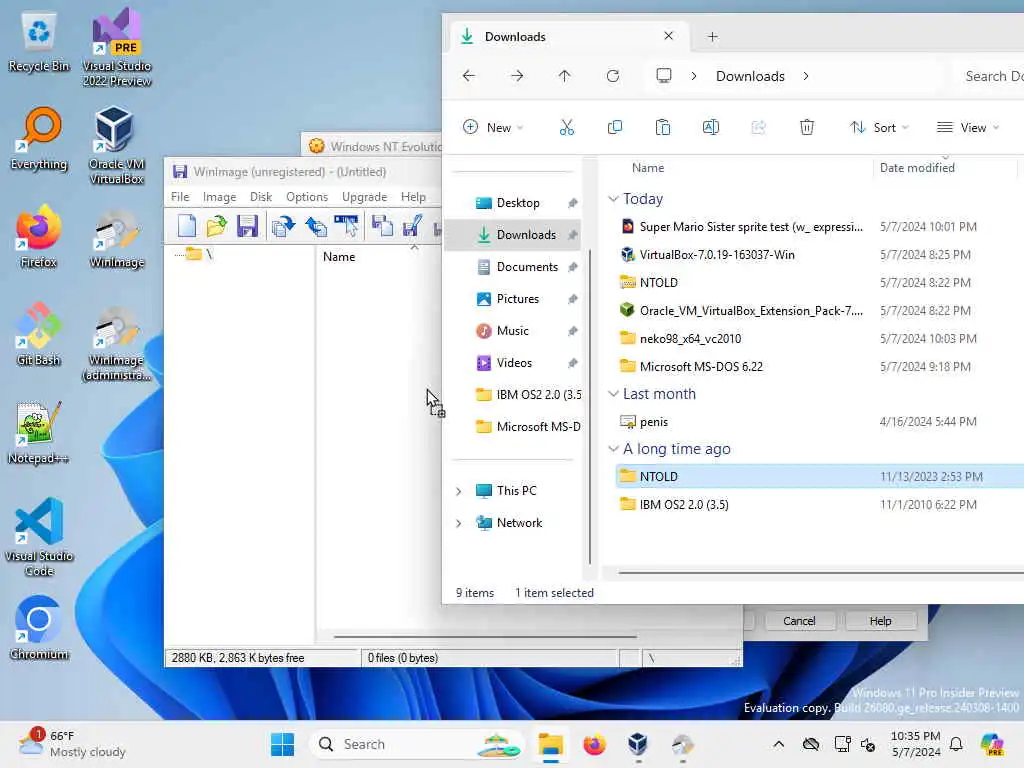Viewport: 1024px width, 768px height.
Task: Click chevron after Downloads in address bar
Action: click(x=806, y=76)
